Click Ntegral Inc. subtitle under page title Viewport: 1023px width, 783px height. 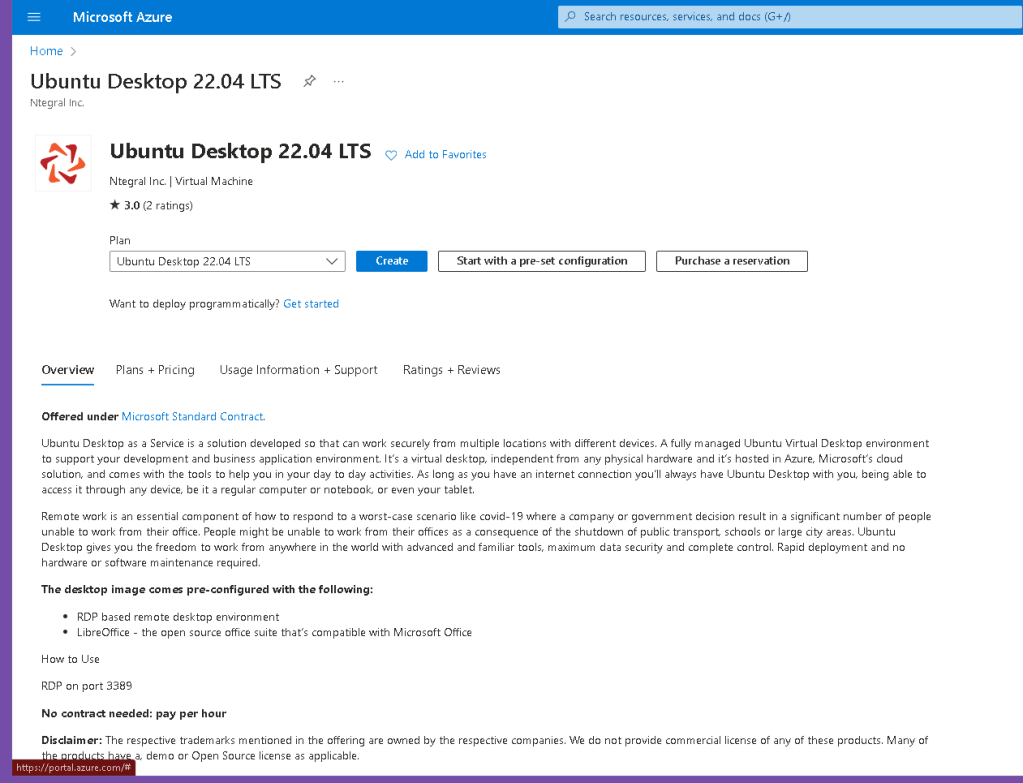[57, 103]
